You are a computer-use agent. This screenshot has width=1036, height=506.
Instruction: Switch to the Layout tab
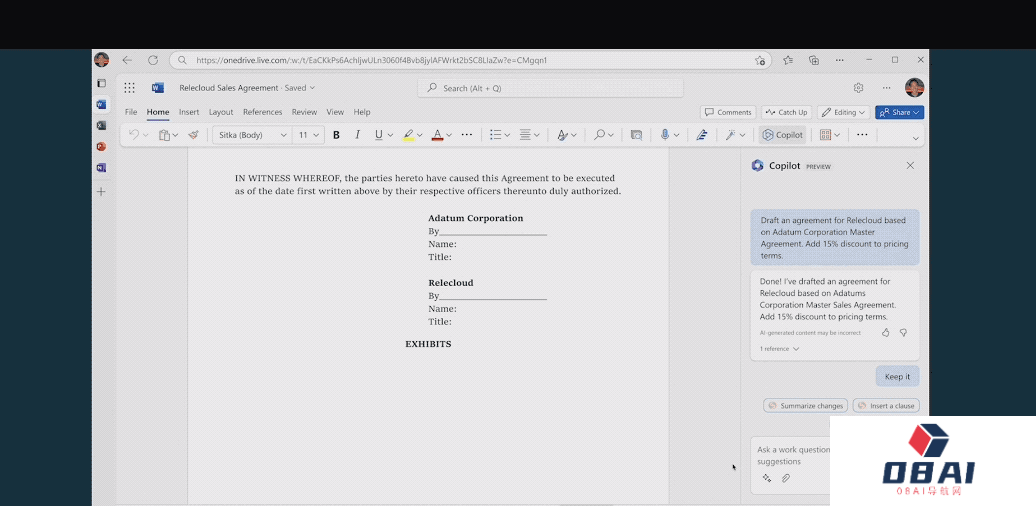pyautogui.click(x=221, y=112)
